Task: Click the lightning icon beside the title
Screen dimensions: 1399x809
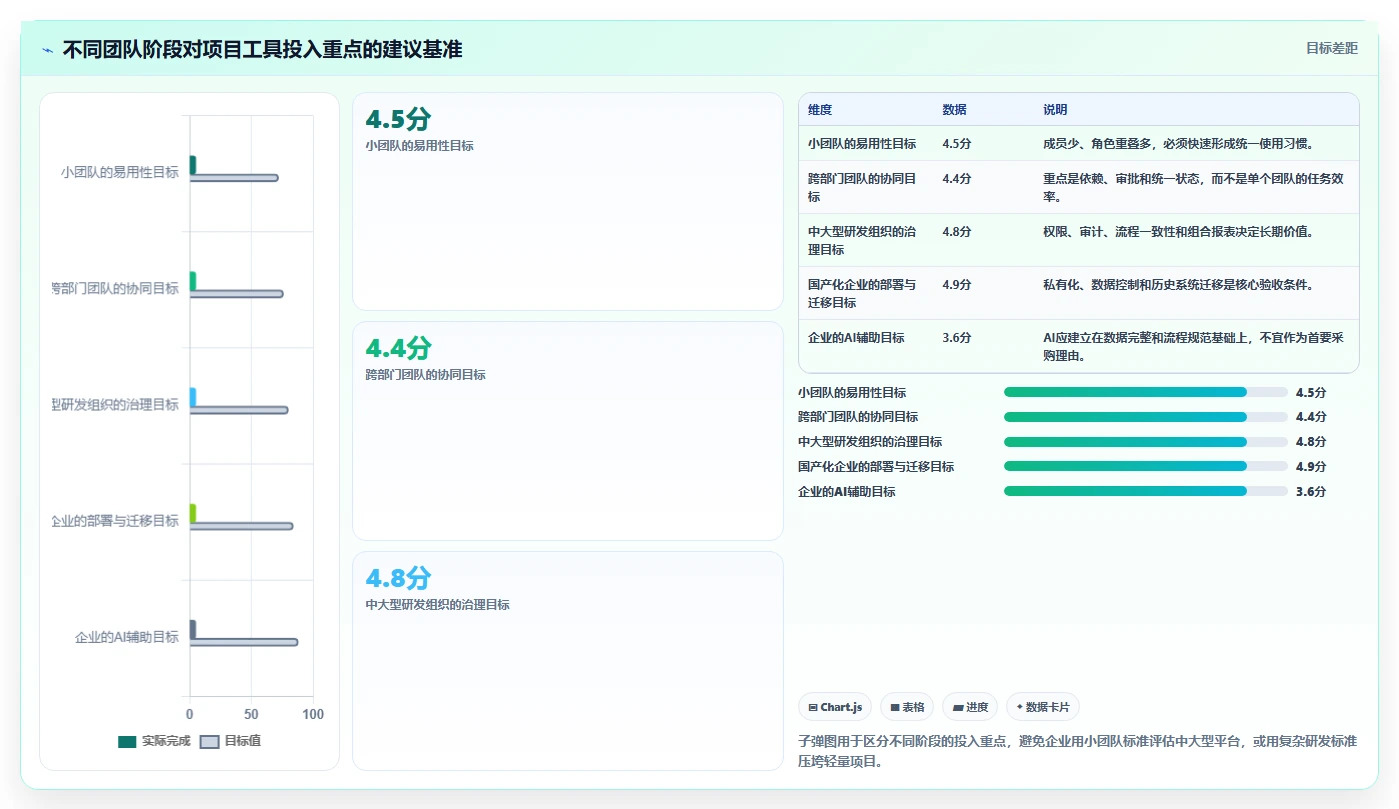Action: pyautogui.click(x=47, y=50)
